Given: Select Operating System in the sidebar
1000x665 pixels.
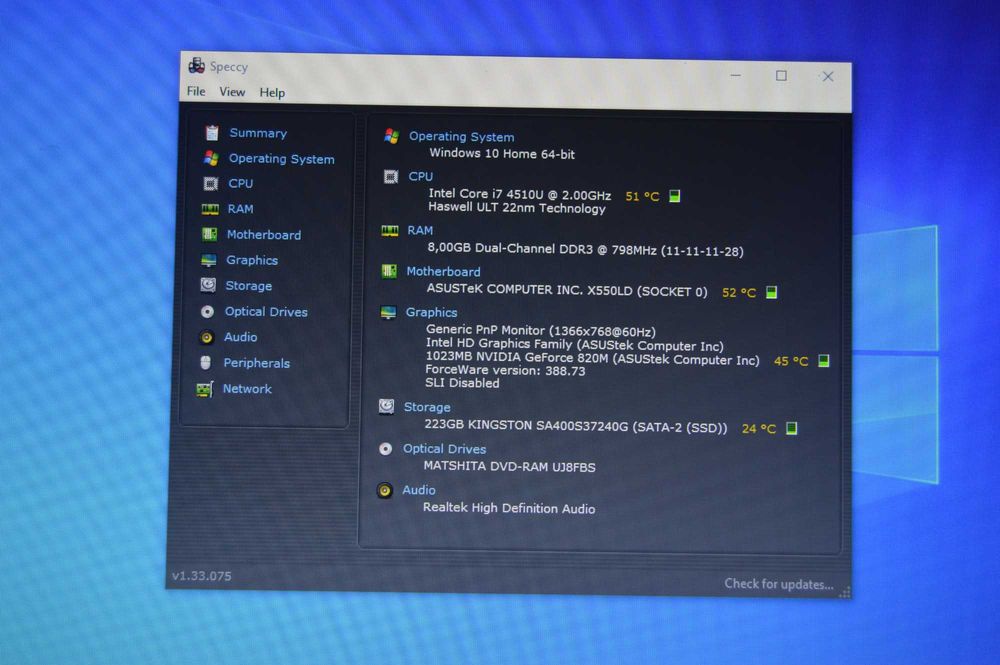Looking at the screenshot, I should (x=281, y=159).
